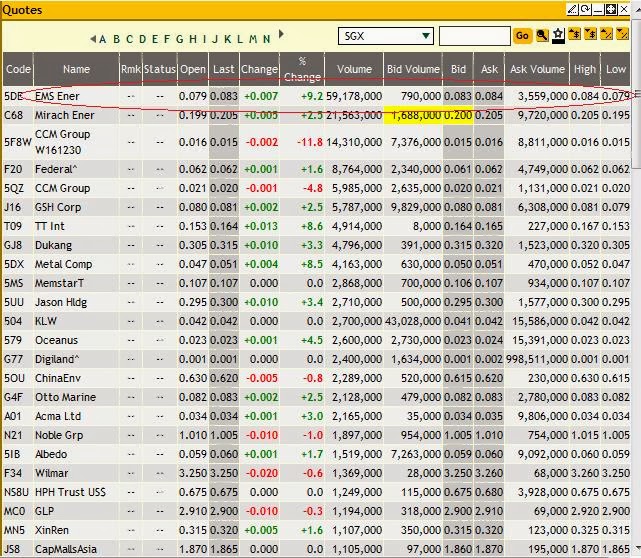Filter stocks by letter A
Viewport: 641px width, 558px height.
(x=103, y=39)
